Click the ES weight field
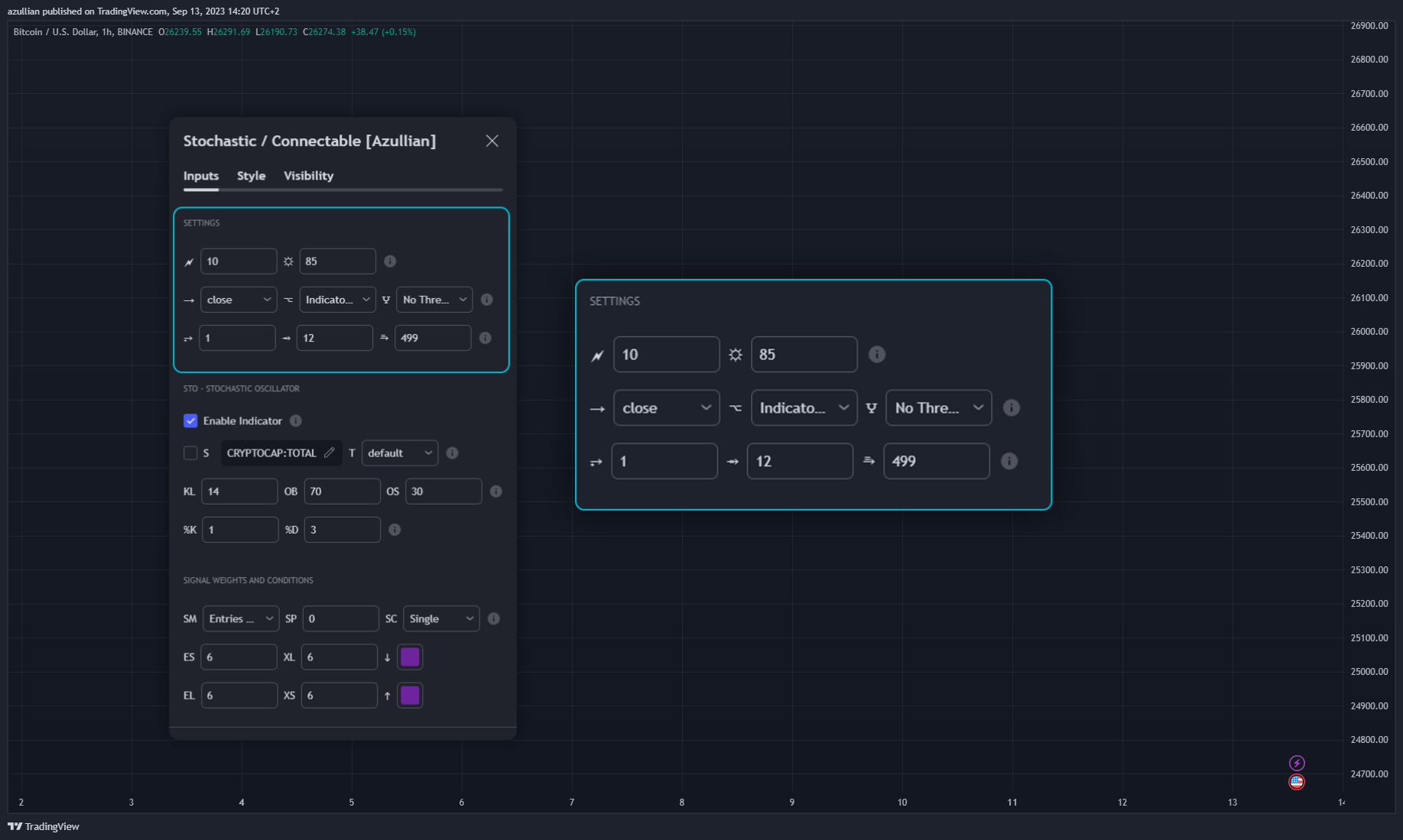Screen dimensions: 1403x840 pos(239,657)
